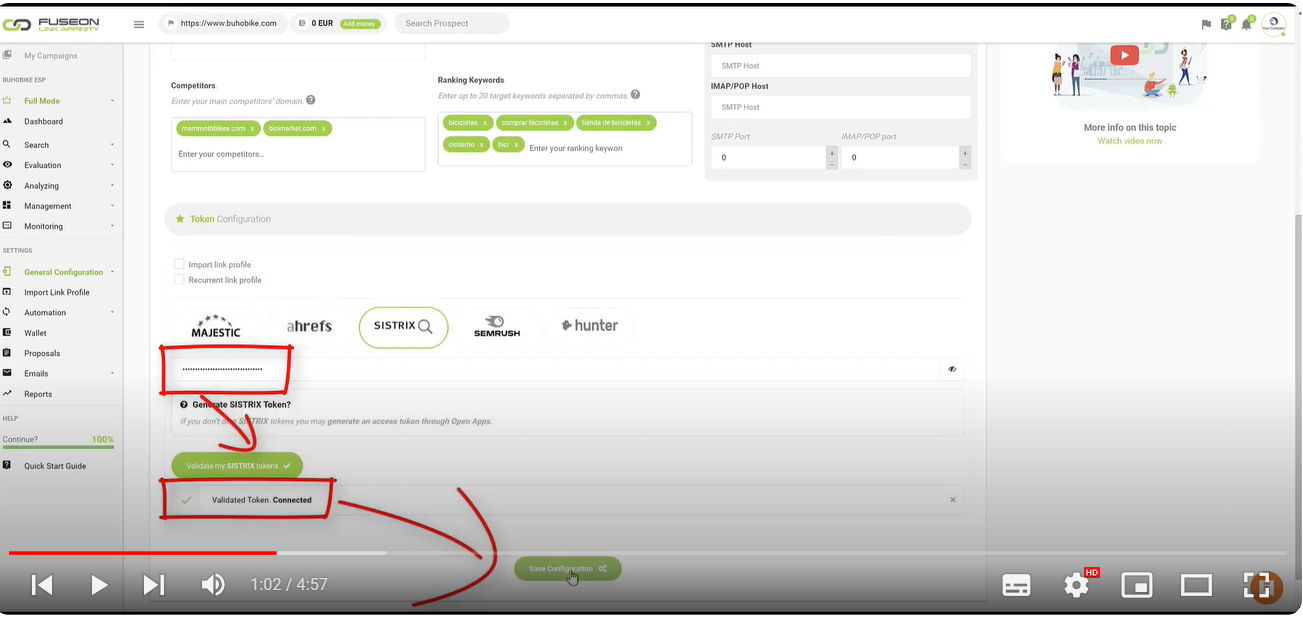Open the Wallet menu item

[36, 333]
